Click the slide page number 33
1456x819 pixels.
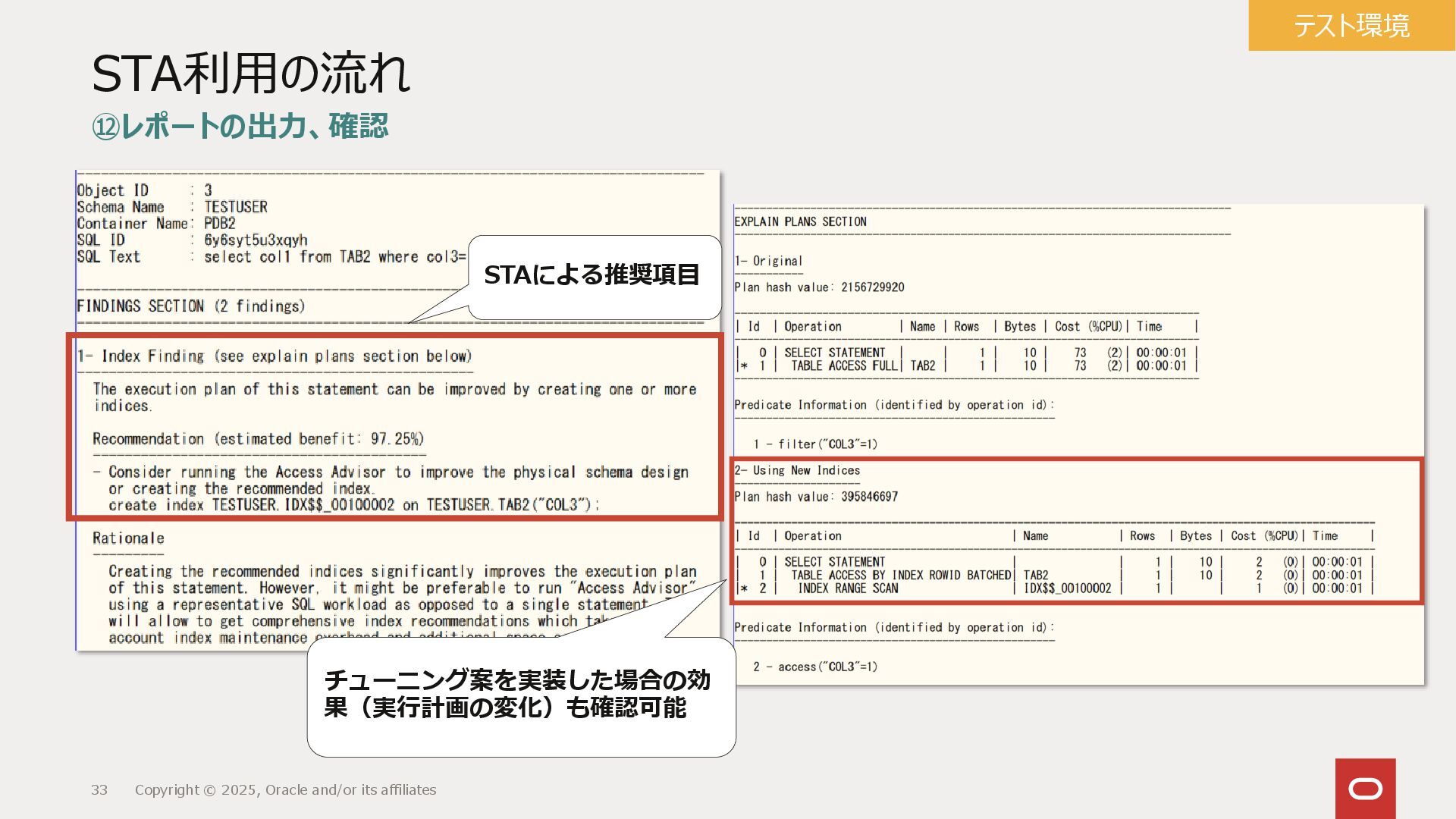tap(99, 790)
